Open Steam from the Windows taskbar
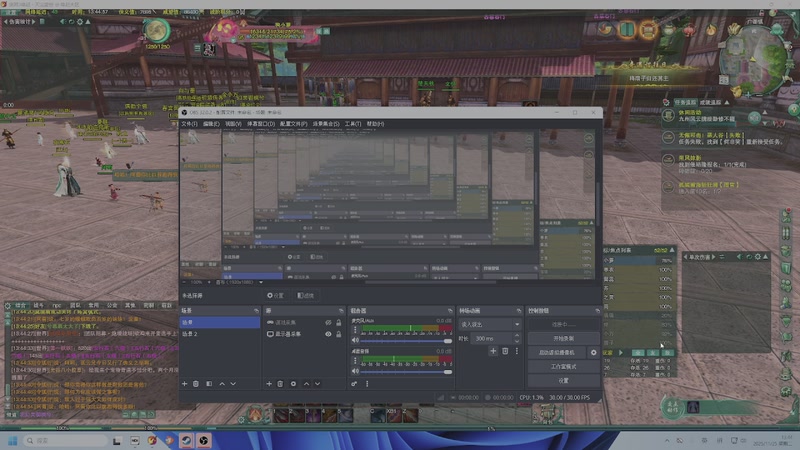Screen dimensions: 800x450 [186, 440]
